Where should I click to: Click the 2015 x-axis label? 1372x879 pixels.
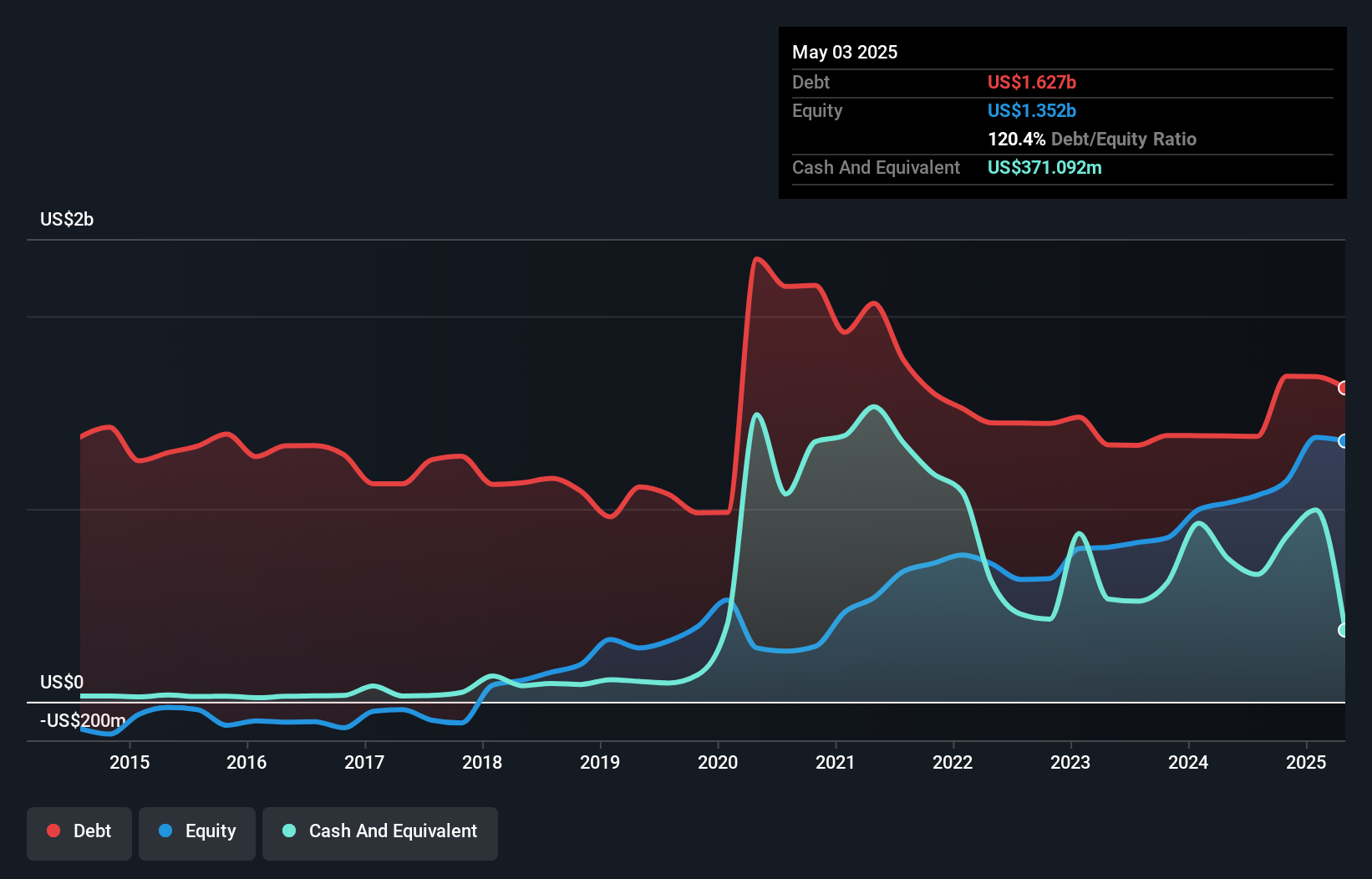130,762
